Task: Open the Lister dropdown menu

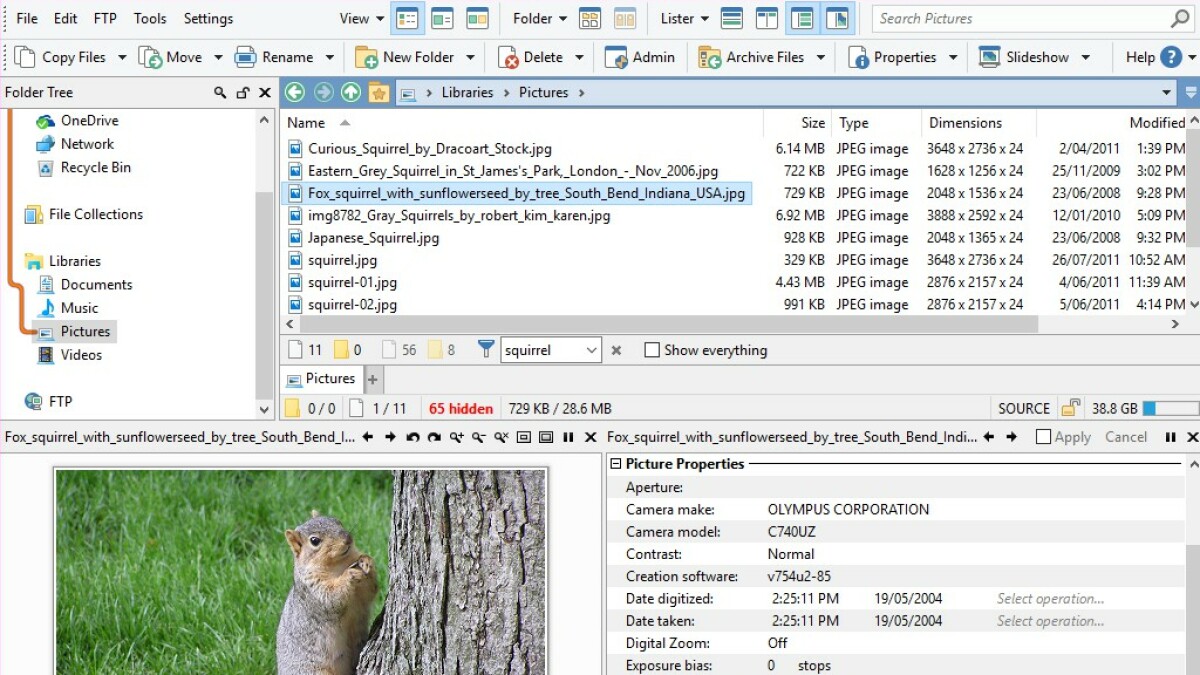Action: click(x=685, y=18)
